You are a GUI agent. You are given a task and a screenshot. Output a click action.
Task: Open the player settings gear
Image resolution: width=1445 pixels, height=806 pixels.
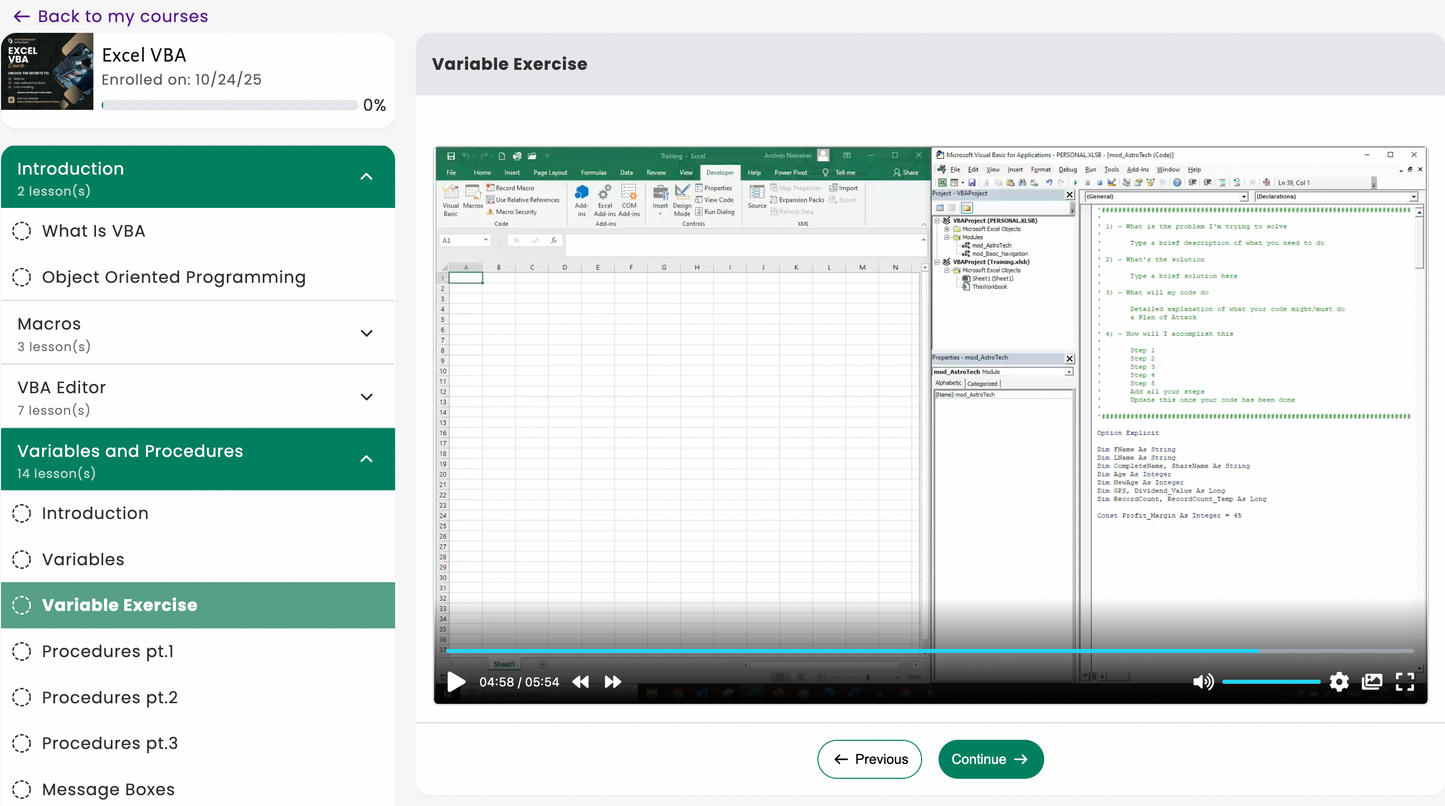1339,681
